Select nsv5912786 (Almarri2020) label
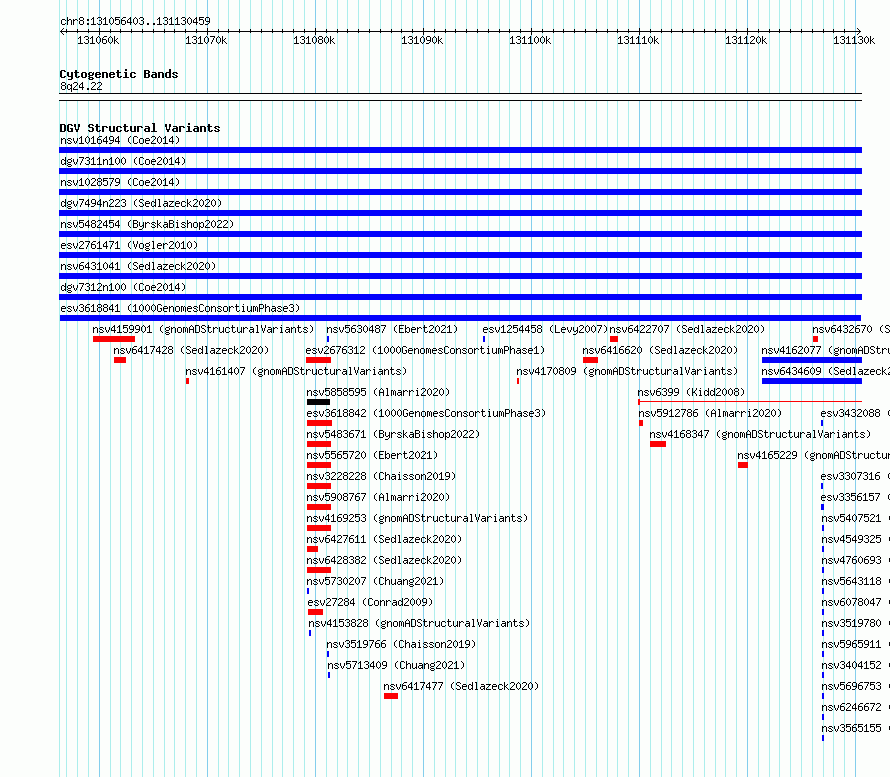 (710, 413)
